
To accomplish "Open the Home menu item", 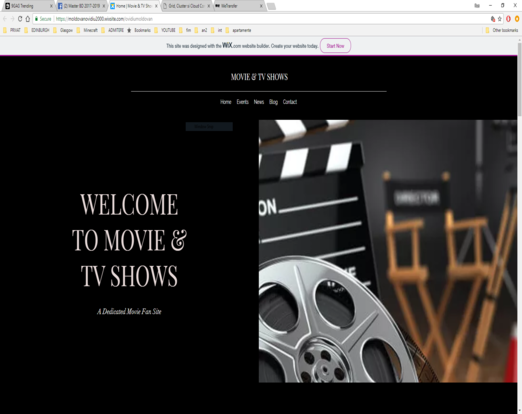I will pos(226,102).
